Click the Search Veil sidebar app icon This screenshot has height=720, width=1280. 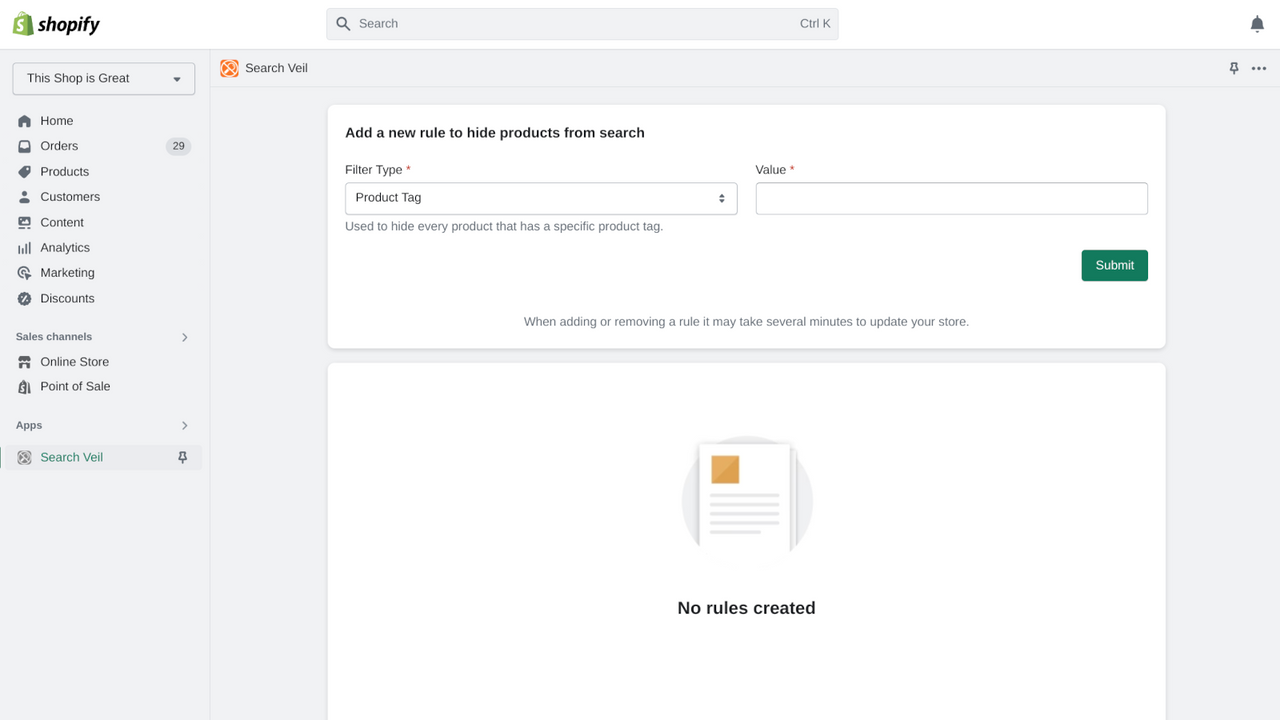[x=25, y=458]
